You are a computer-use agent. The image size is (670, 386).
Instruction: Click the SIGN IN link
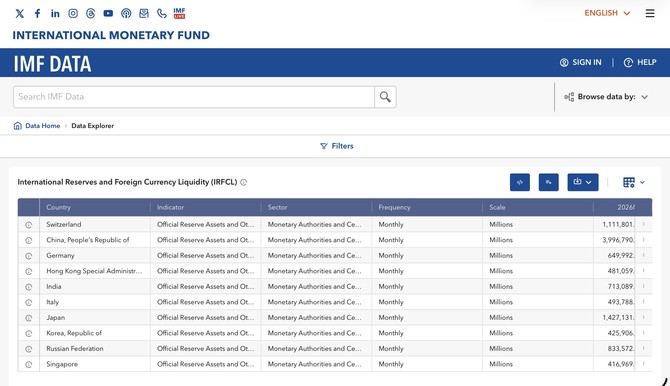point(581,62)
